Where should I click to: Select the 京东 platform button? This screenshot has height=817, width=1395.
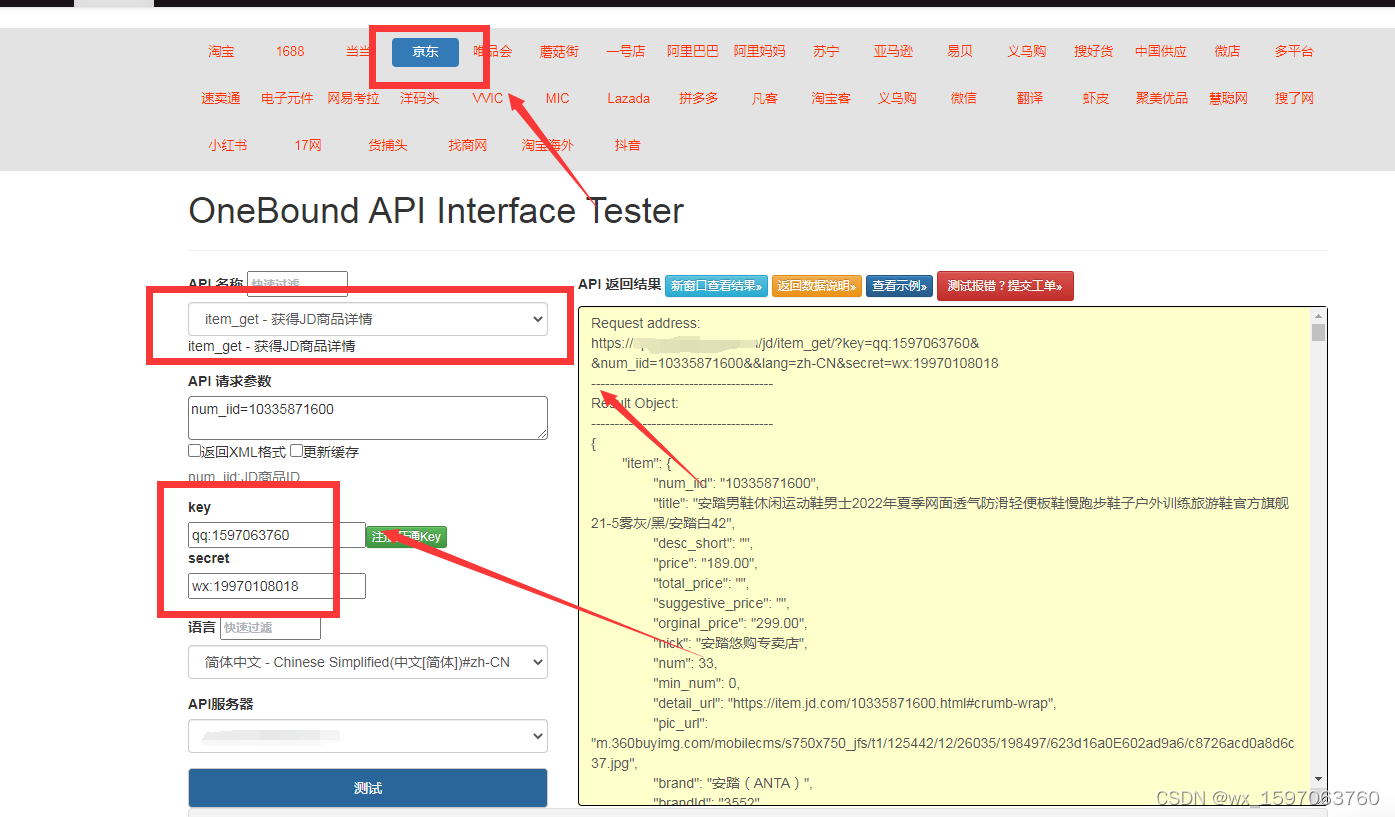(425, 52)
